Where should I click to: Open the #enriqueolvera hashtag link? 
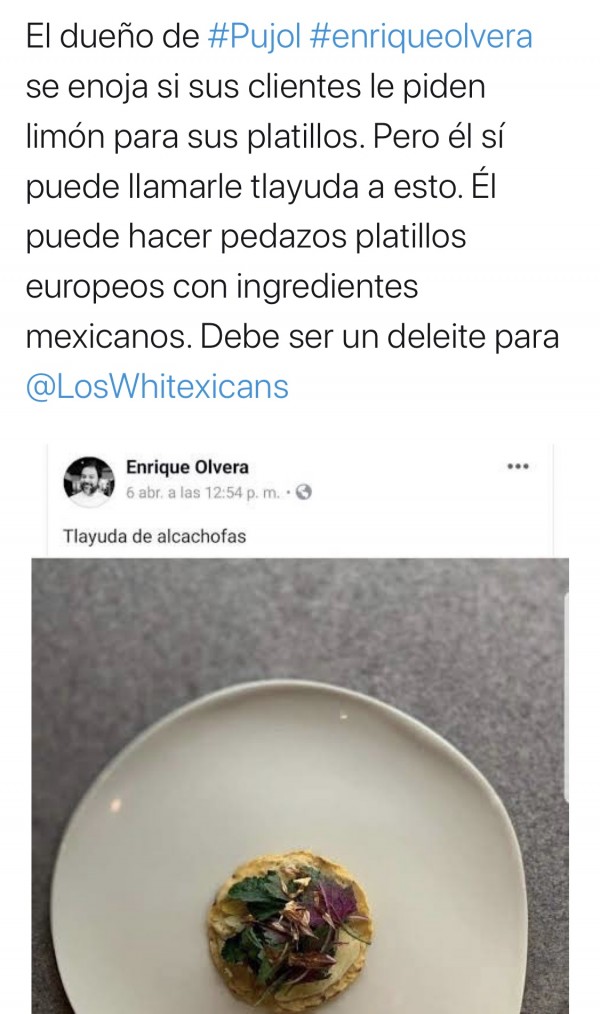[421, 36]
